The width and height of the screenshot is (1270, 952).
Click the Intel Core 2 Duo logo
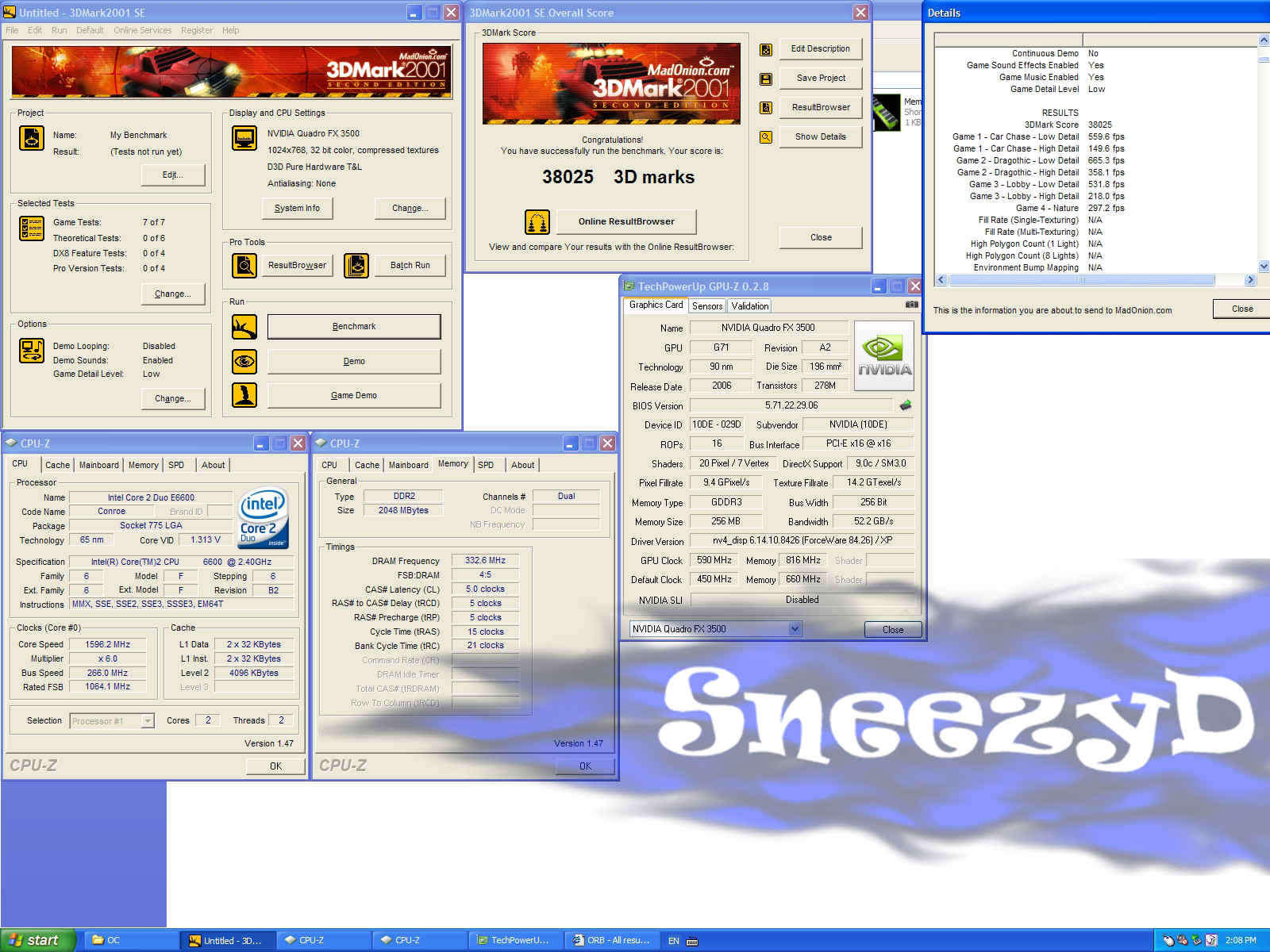pos(263,517)
